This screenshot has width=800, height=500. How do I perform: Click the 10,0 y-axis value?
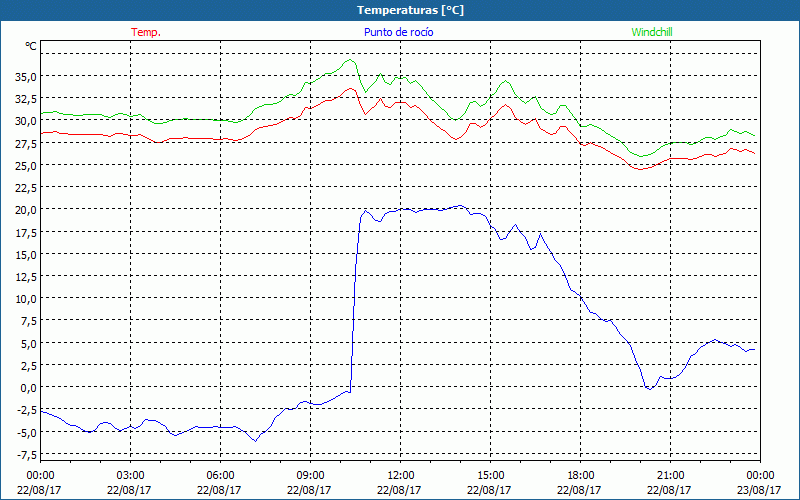click(x=27, y=298)
